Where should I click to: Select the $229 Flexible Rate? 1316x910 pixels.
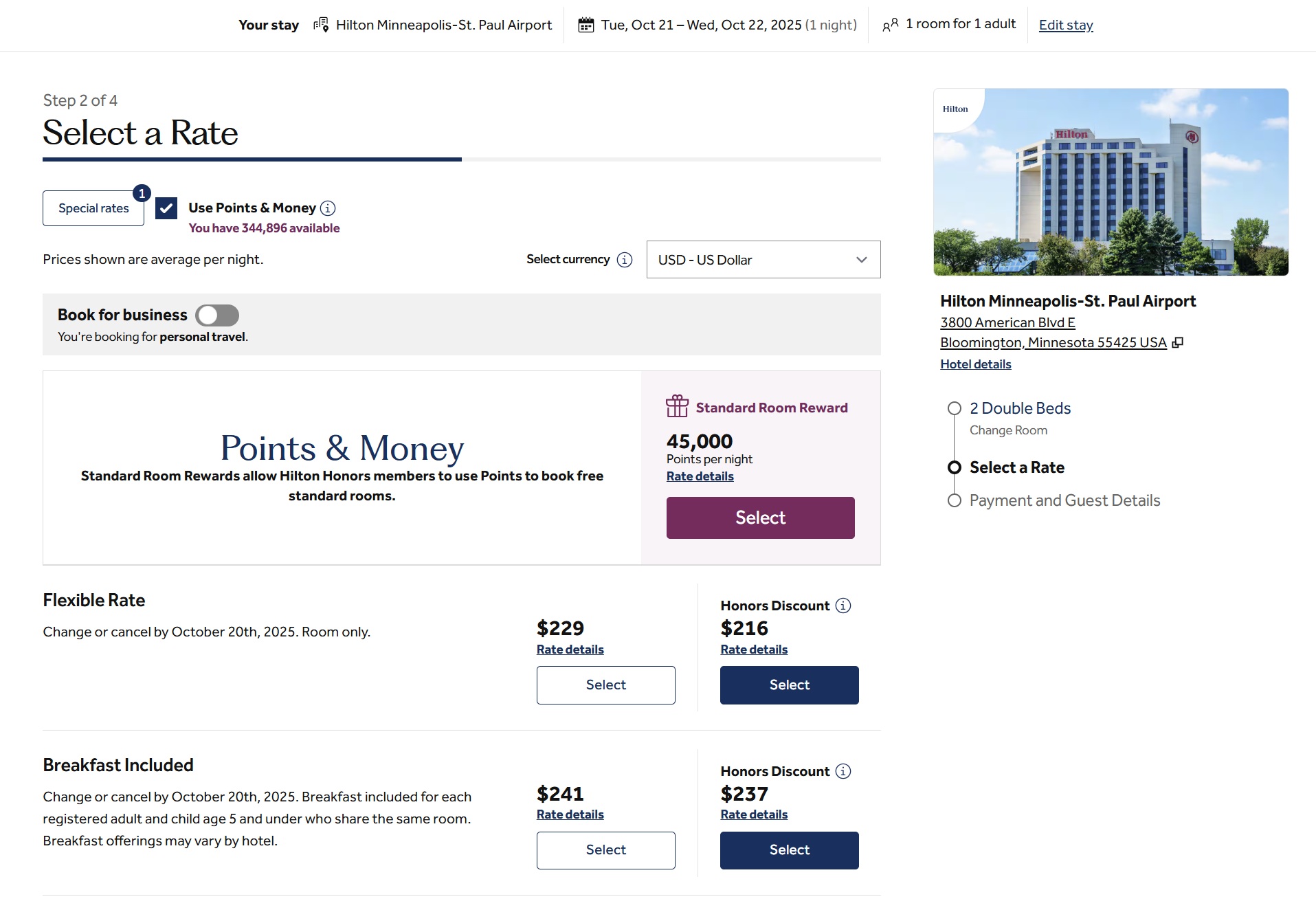coord(605,685)
